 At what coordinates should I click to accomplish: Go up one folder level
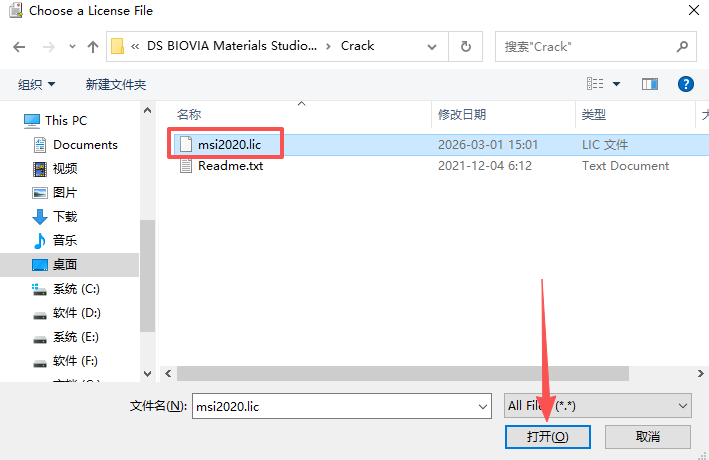(93, 47)
